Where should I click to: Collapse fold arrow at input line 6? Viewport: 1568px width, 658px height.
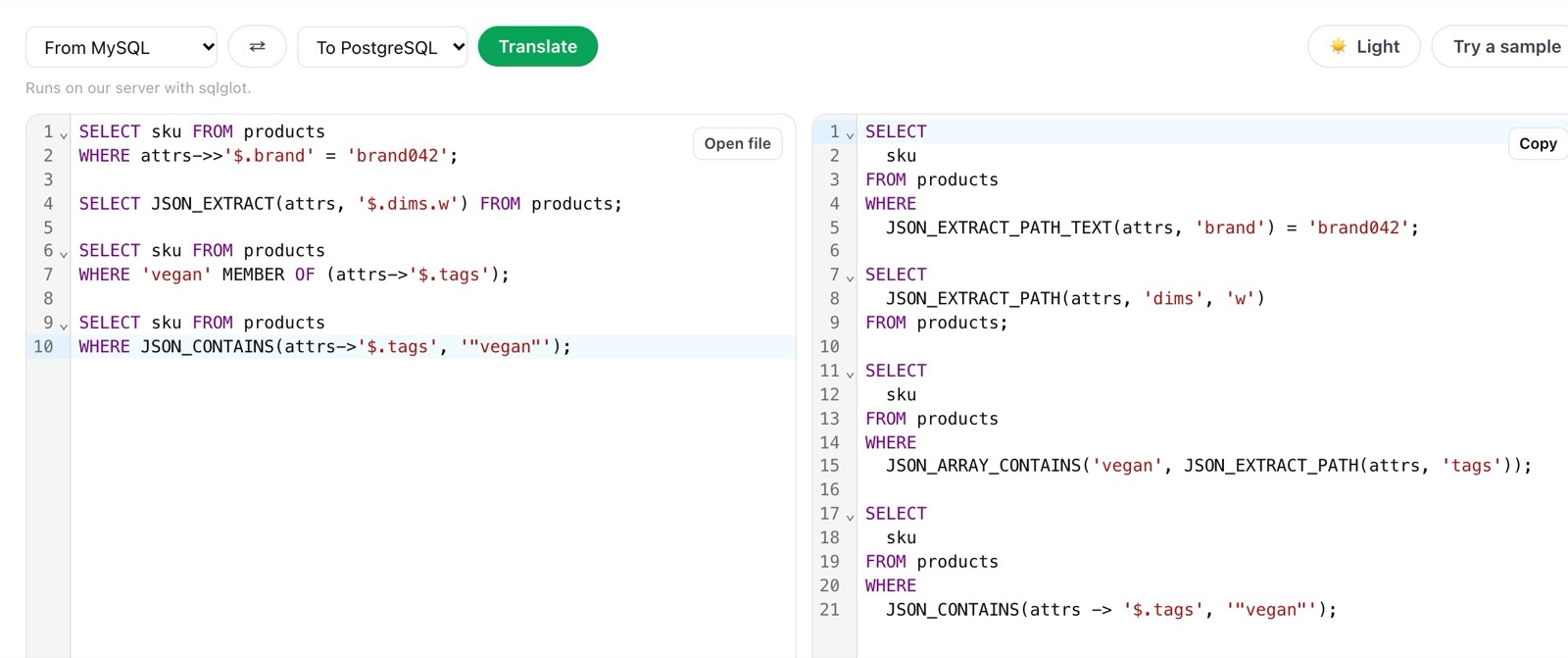[x=64, y=253]
